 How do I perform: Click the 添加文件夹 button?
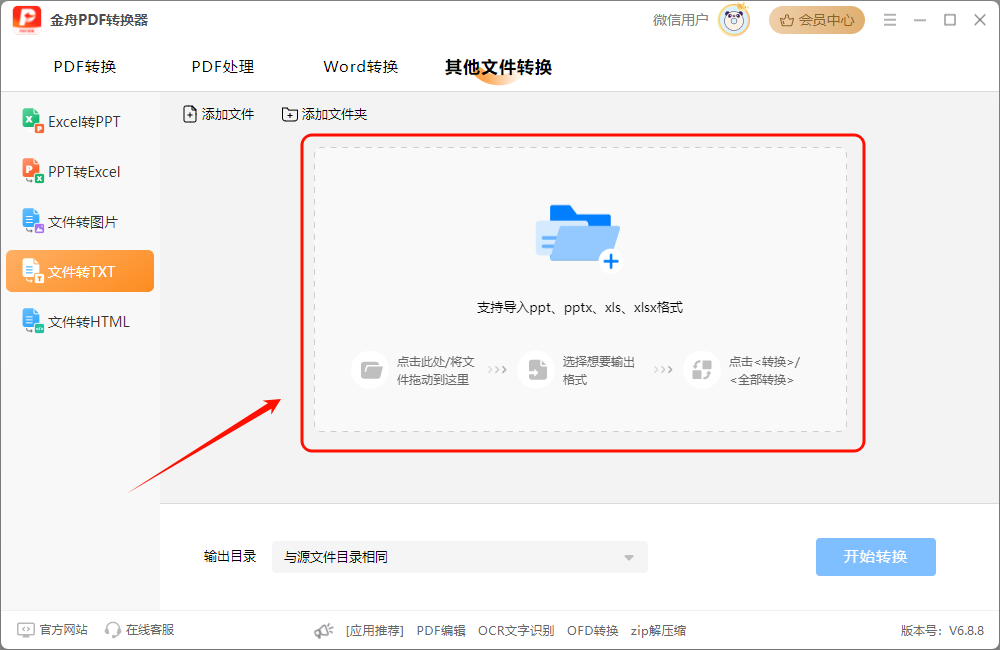click(x=324, y=114)
